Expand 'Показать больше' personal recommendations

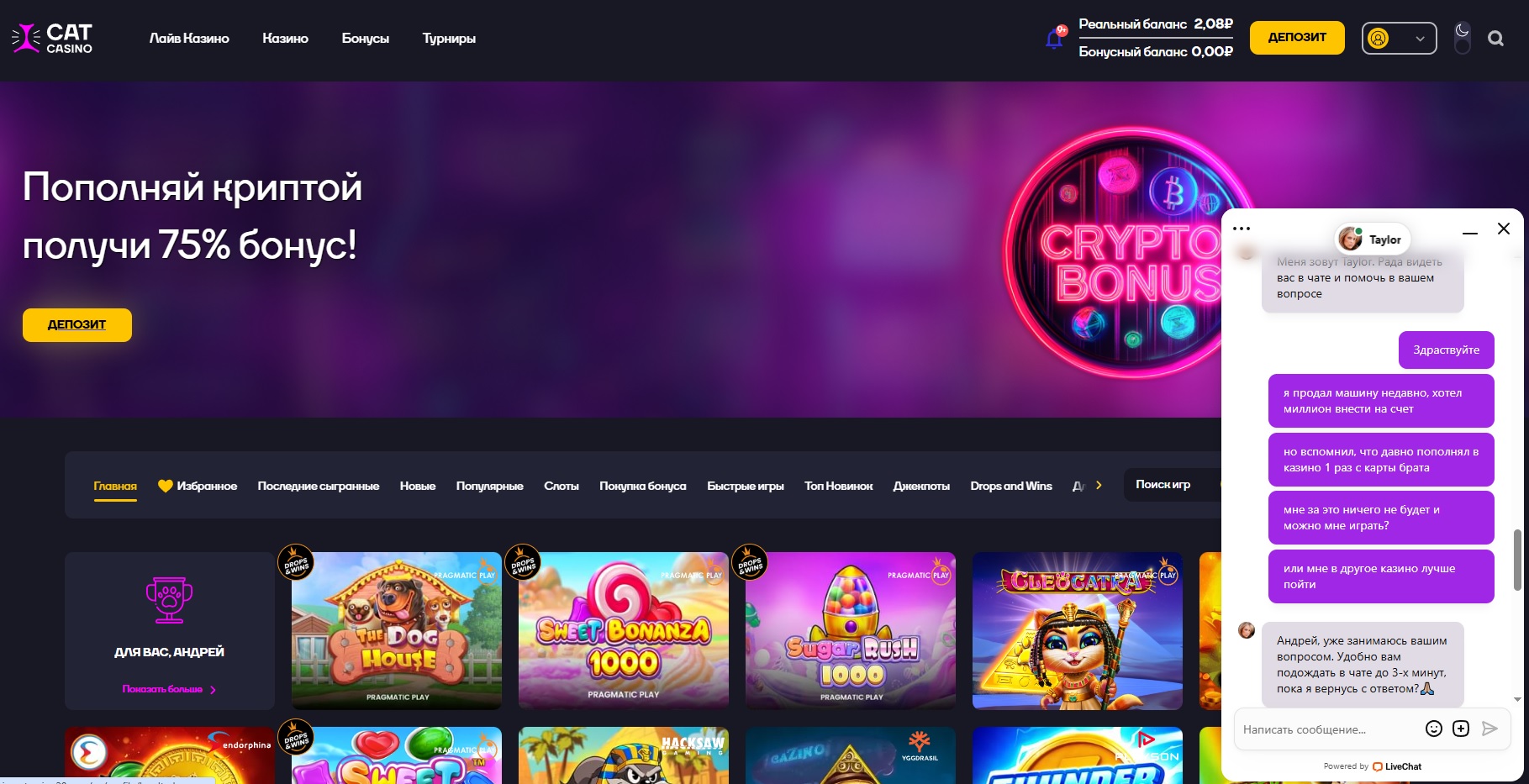(169, 689)
